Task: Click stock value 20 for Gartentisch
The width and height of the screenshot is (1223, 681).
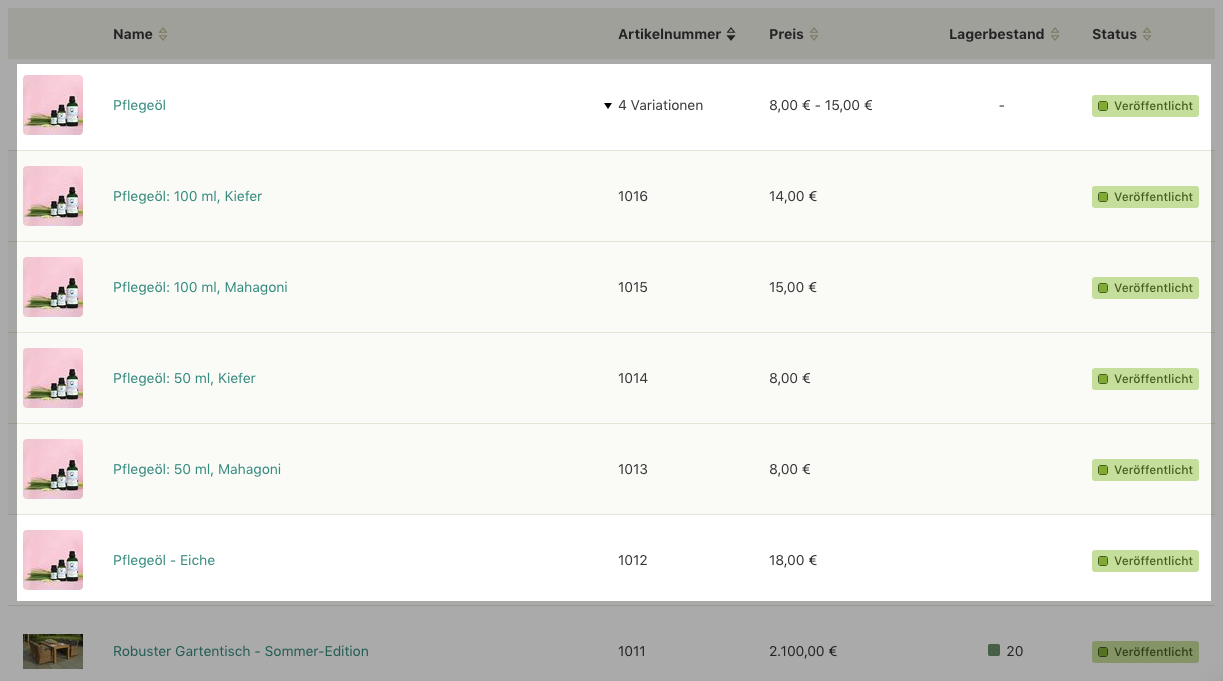Action: (1014, 651)
